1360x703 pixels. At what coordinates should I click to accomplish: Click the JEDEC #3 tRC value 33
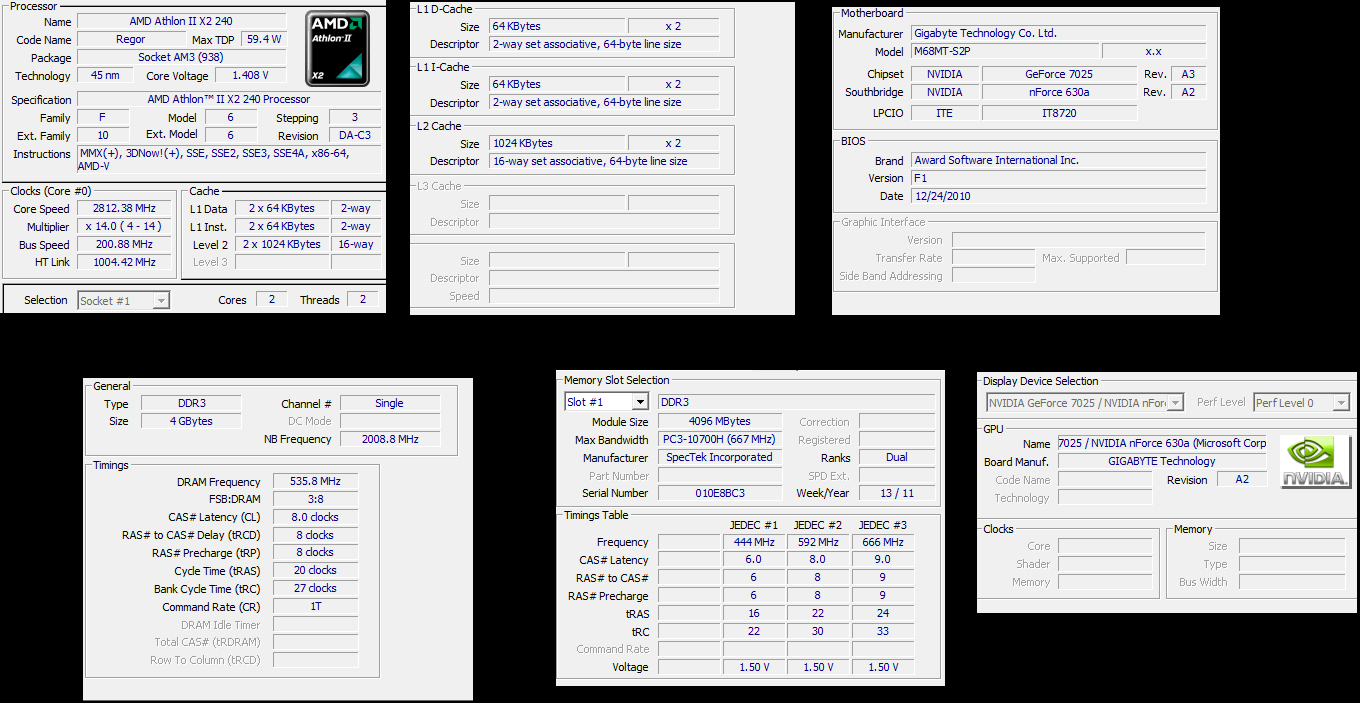882,631
